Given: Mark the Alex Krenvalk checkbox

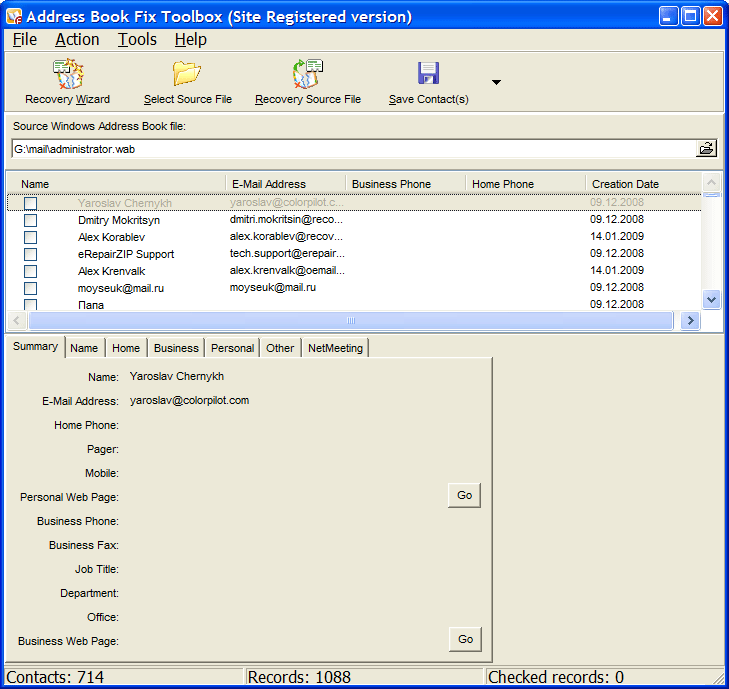Looking at the screenshot, I should coord(31,271).
